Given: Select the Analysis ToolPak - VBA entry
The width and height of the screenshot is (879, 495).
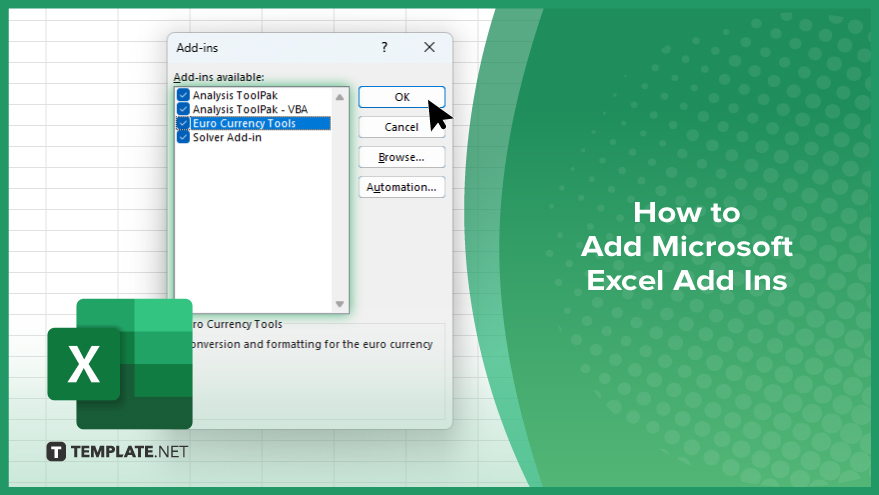Looking at the screenshot, I should 250,109.
